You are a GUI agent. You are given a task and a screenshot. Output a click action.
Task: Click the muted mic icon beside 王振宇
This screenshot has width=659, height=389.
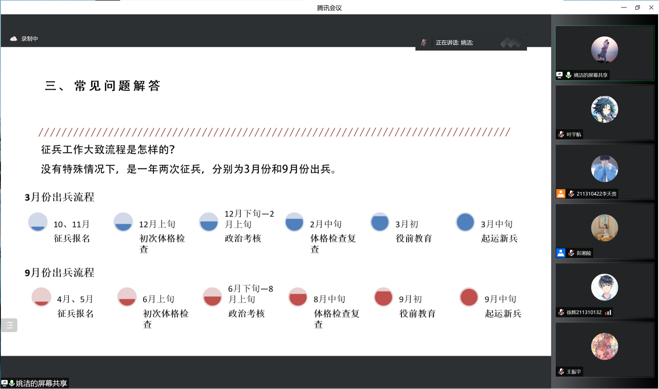tap(561, 371)
